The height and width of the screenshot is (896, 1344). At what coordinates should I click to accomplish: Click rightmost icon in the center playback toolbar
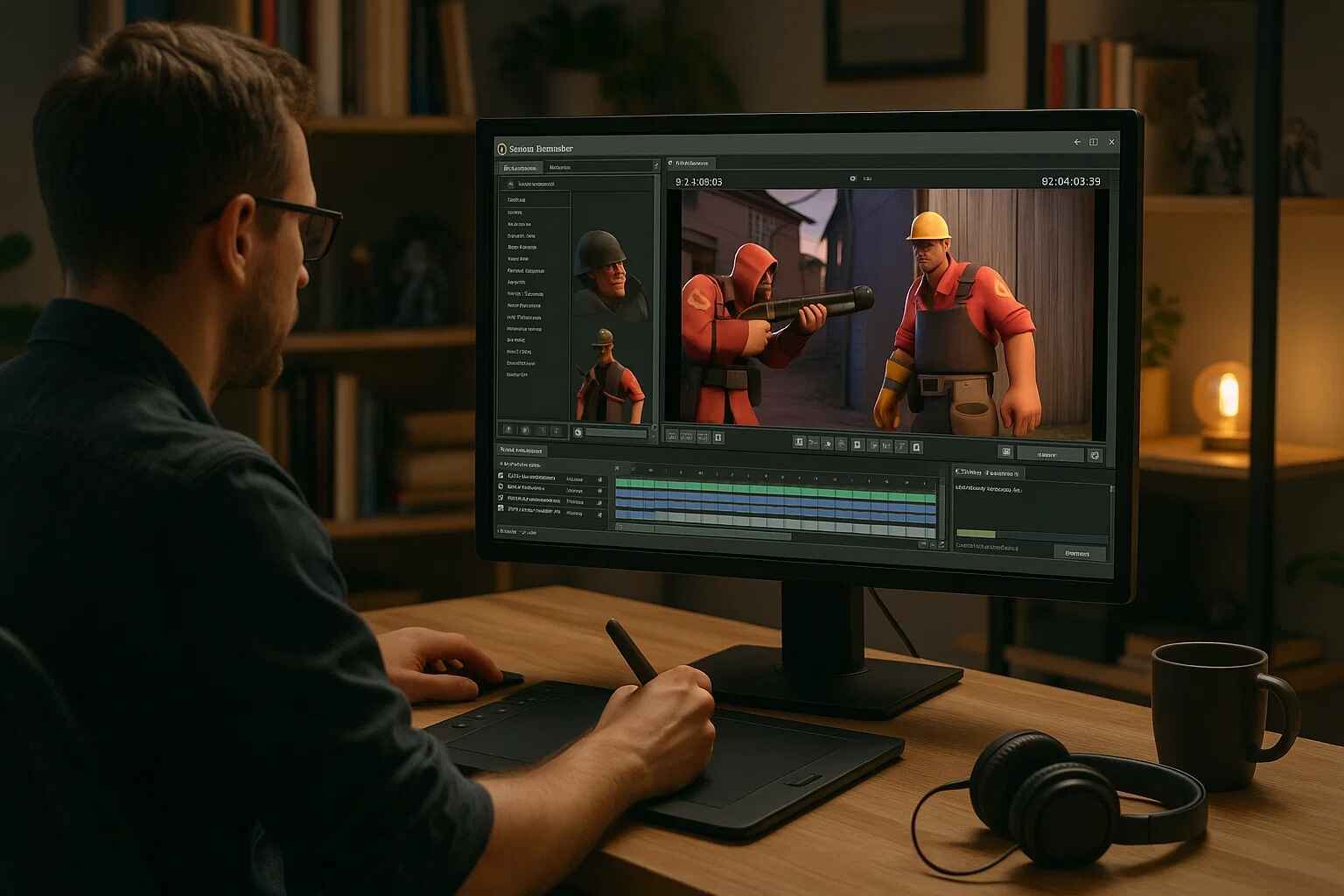pyautogui.click(x=917, y=447)
